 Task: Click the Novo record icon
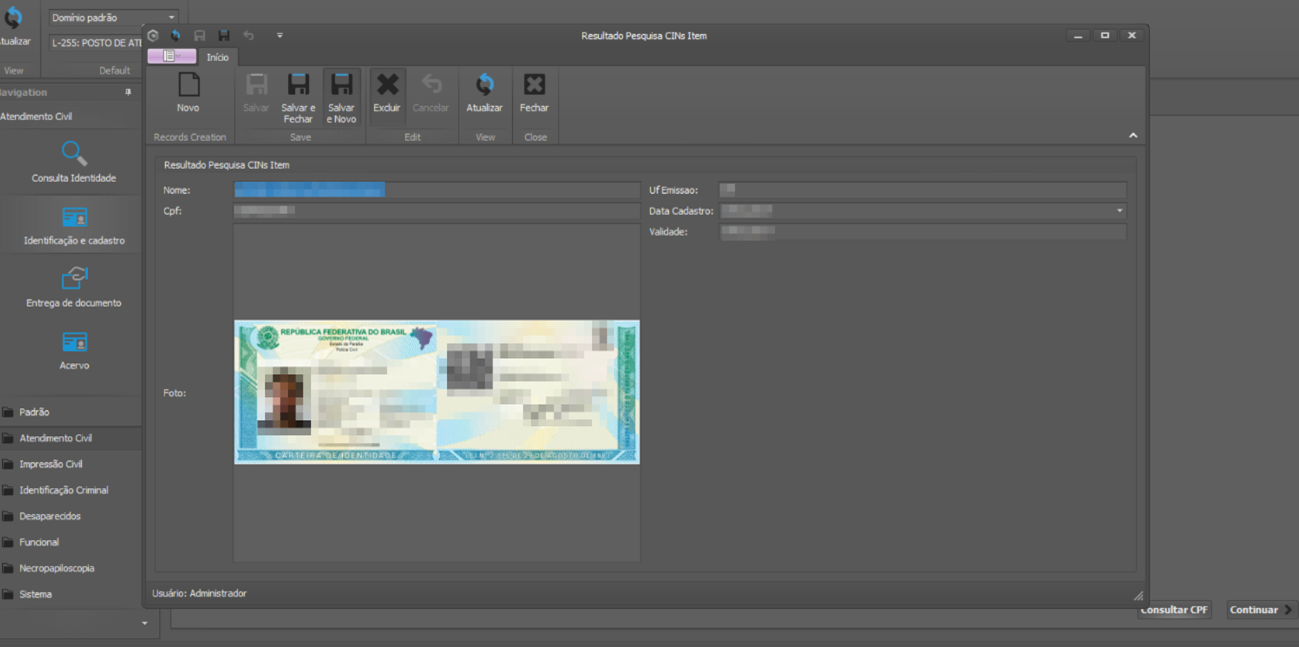point(188,85)
